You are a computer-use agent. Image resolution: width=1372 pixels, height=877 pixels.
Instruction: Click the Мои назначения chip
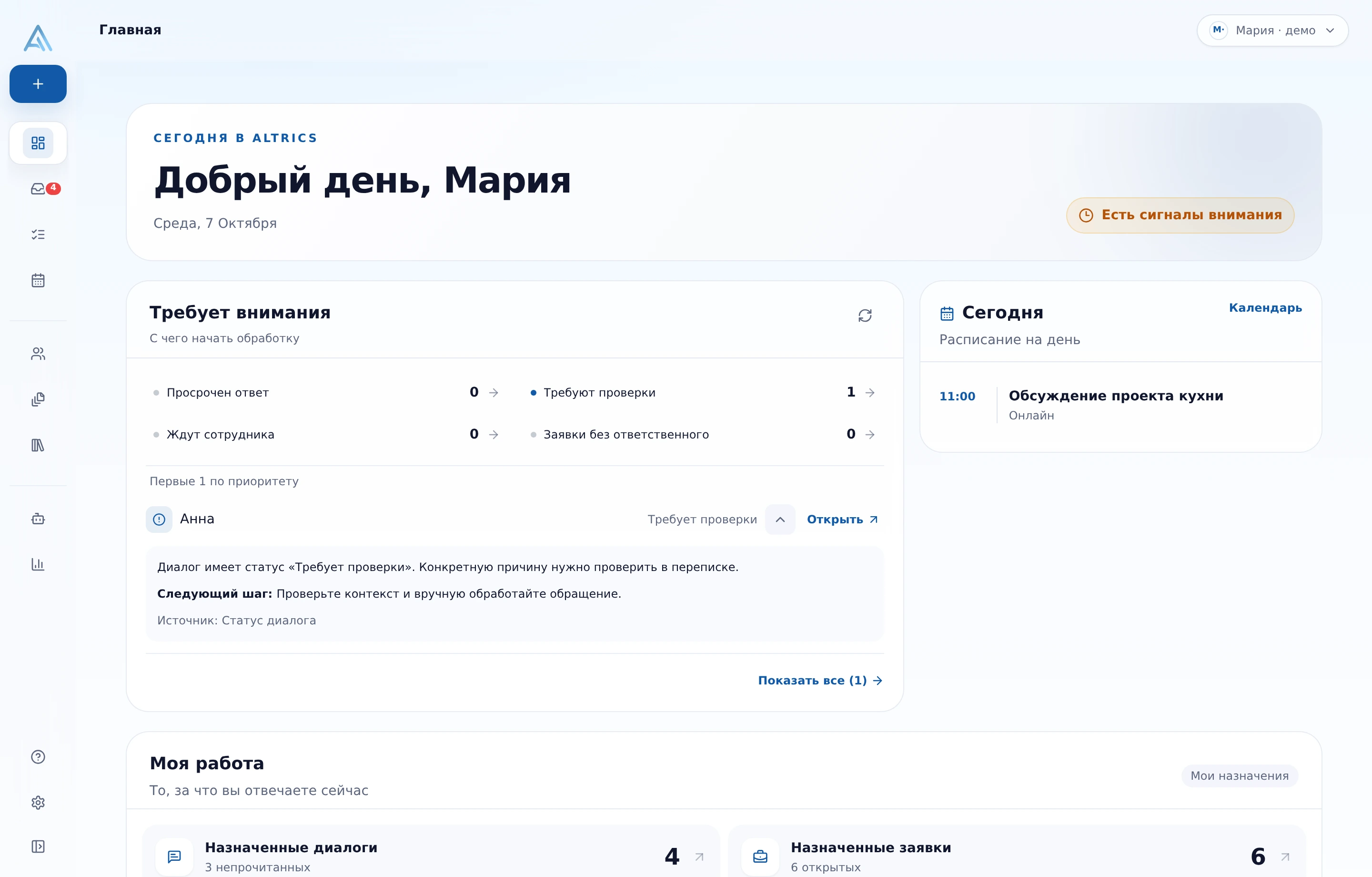point(1239,776)
